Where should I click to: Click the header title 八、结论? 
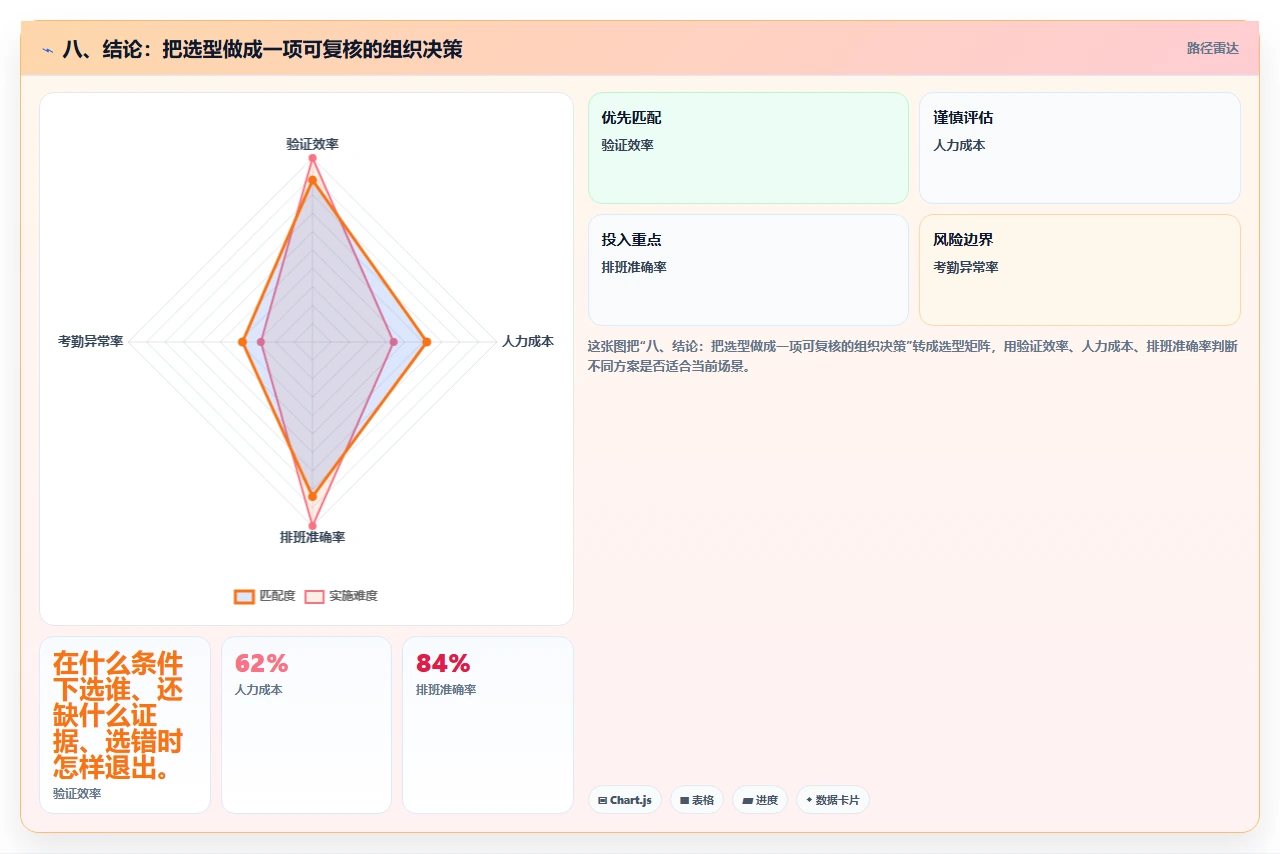click(x=262, y=49)
